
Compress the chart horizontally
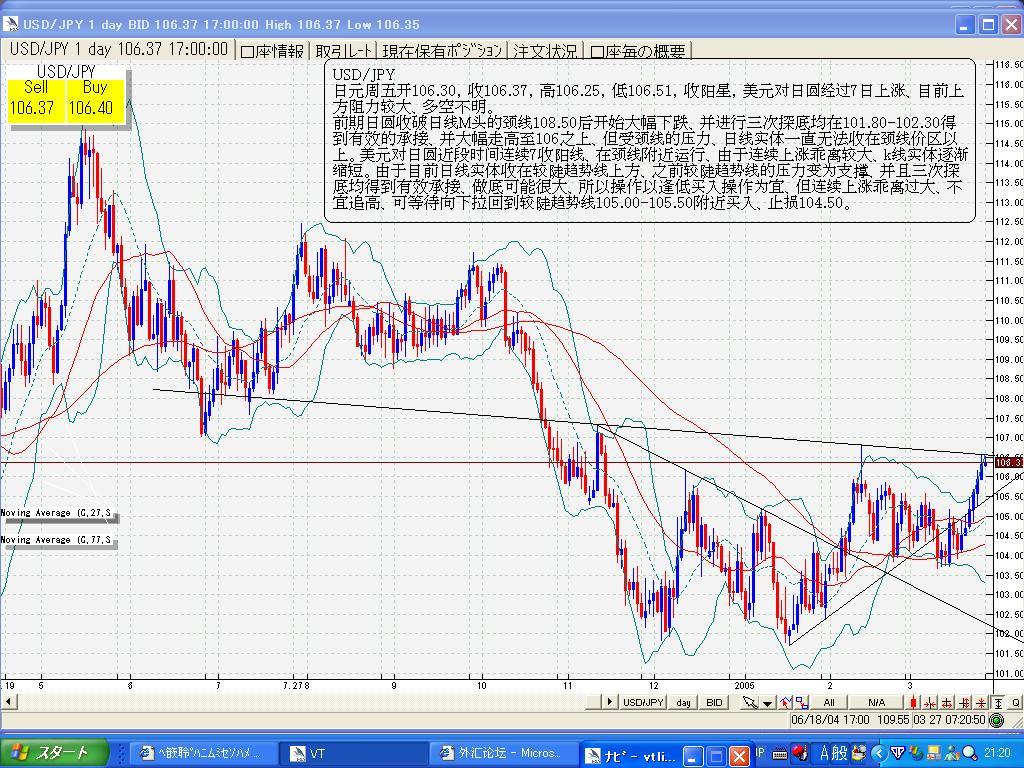point(930,703)
